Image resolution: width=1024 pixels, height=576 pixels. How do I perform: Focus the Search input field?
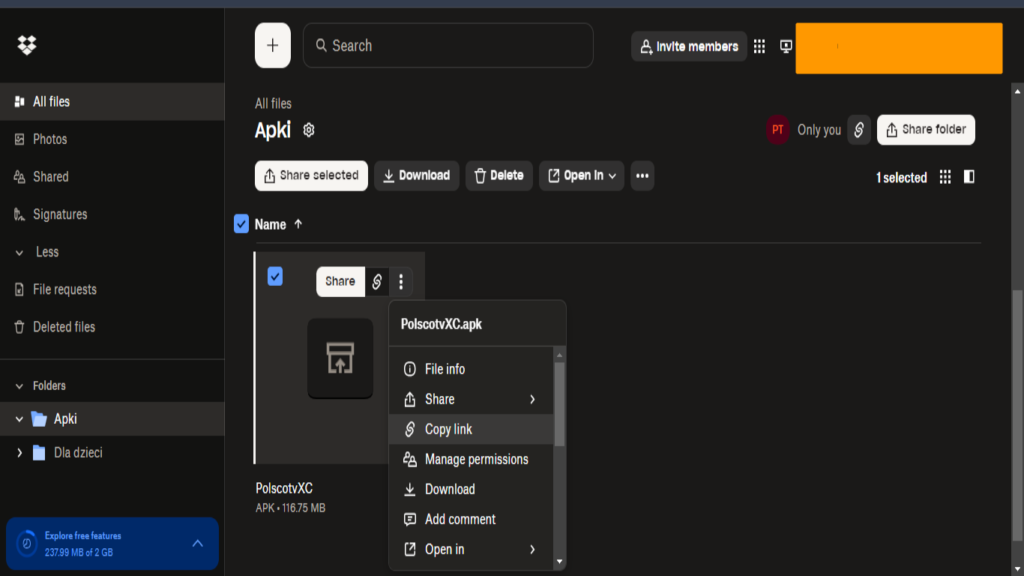coord(448,45)
